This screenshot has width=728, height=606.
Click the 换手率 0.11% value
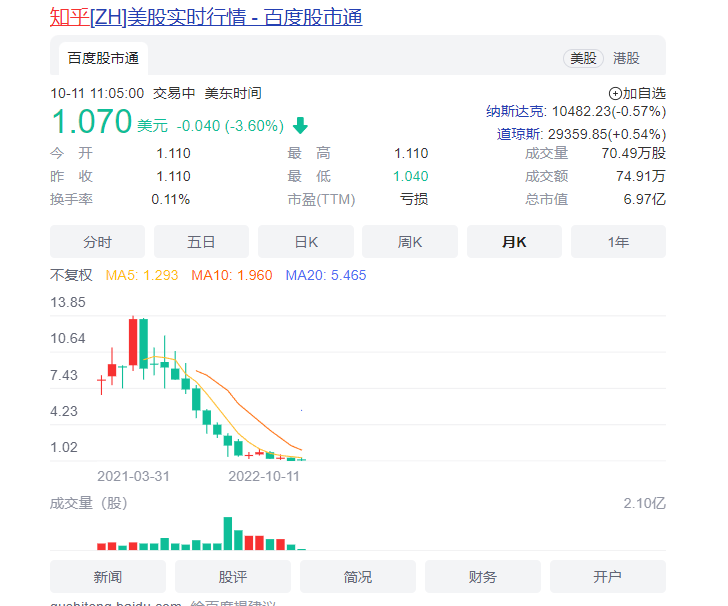170,200
